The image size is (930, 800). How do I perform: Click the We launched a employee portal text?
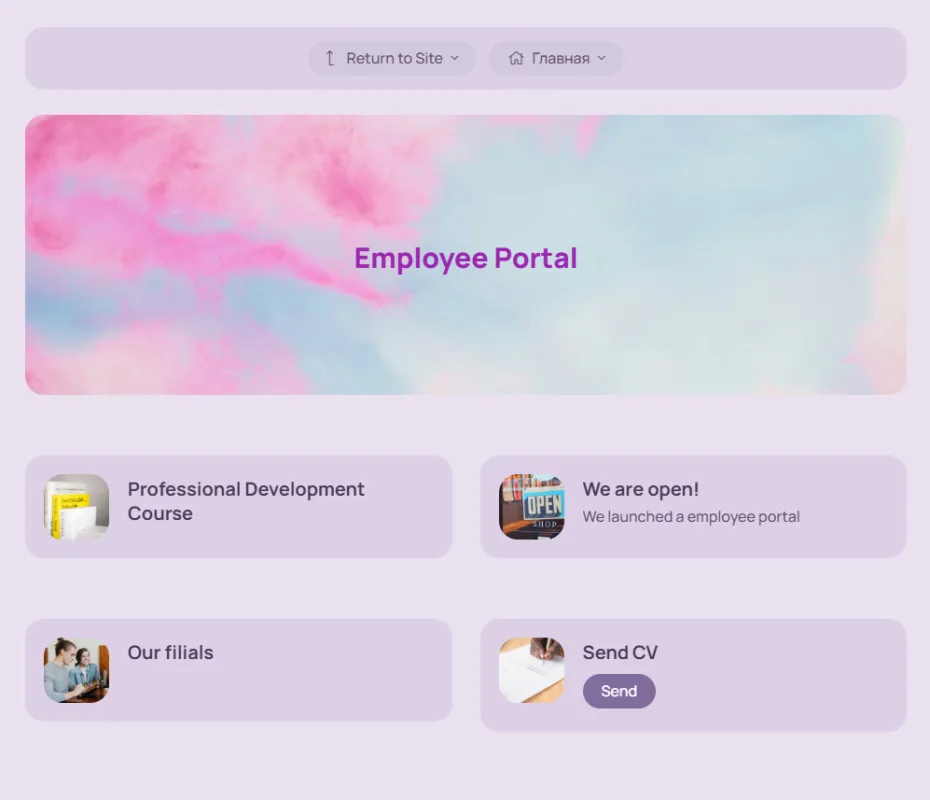(691, 517)
